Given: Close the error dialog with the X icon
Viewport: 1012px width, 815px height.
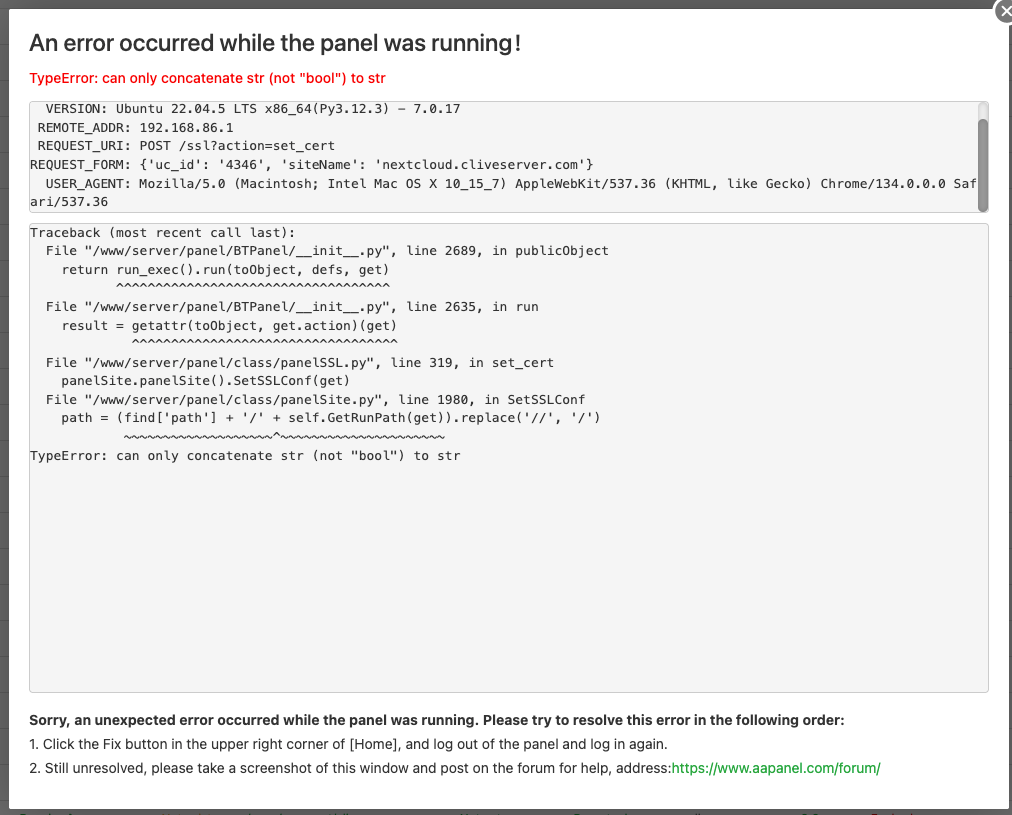Looking at the screenshot, I should pyautogui.click(x=1003, y=11).
